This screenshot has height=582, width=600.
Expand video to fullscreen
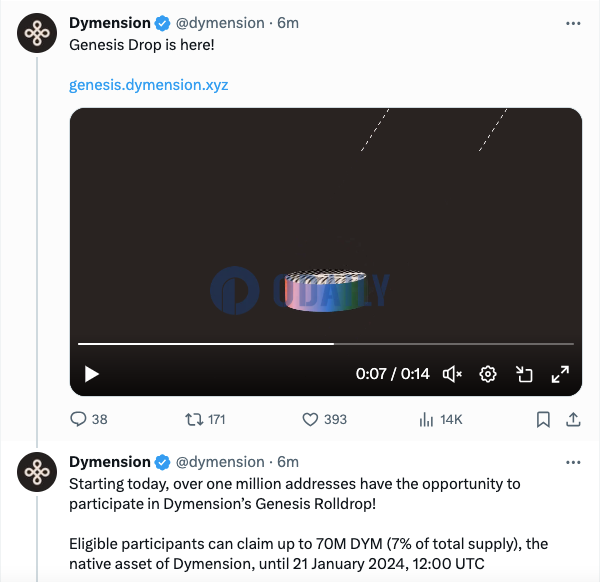560,374
